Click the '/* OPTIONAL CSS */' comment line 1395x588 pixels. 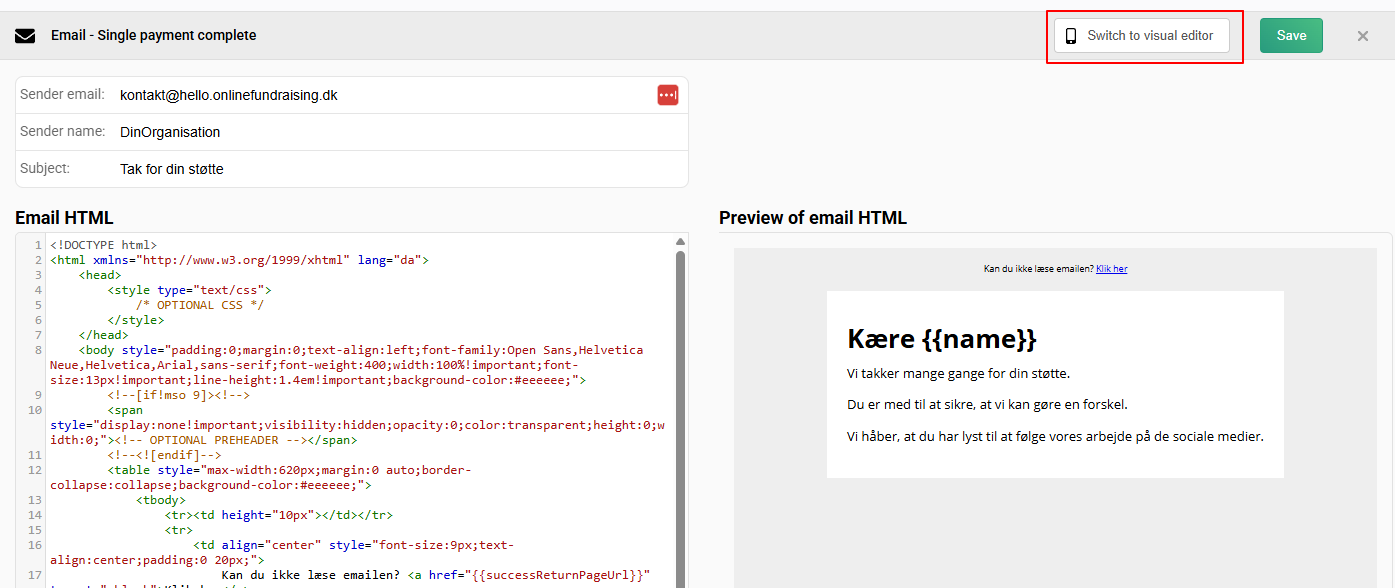(x=200, y=305)
